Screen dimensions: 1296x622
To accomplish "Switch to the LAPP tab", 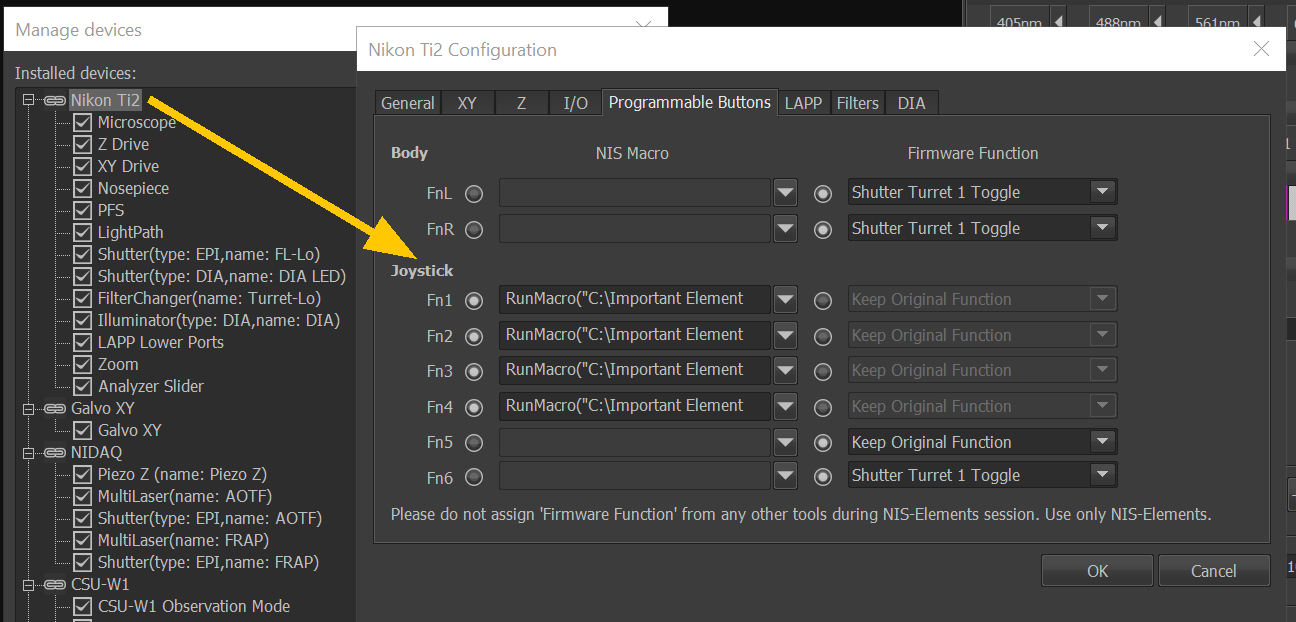I will tap(804, 103).
